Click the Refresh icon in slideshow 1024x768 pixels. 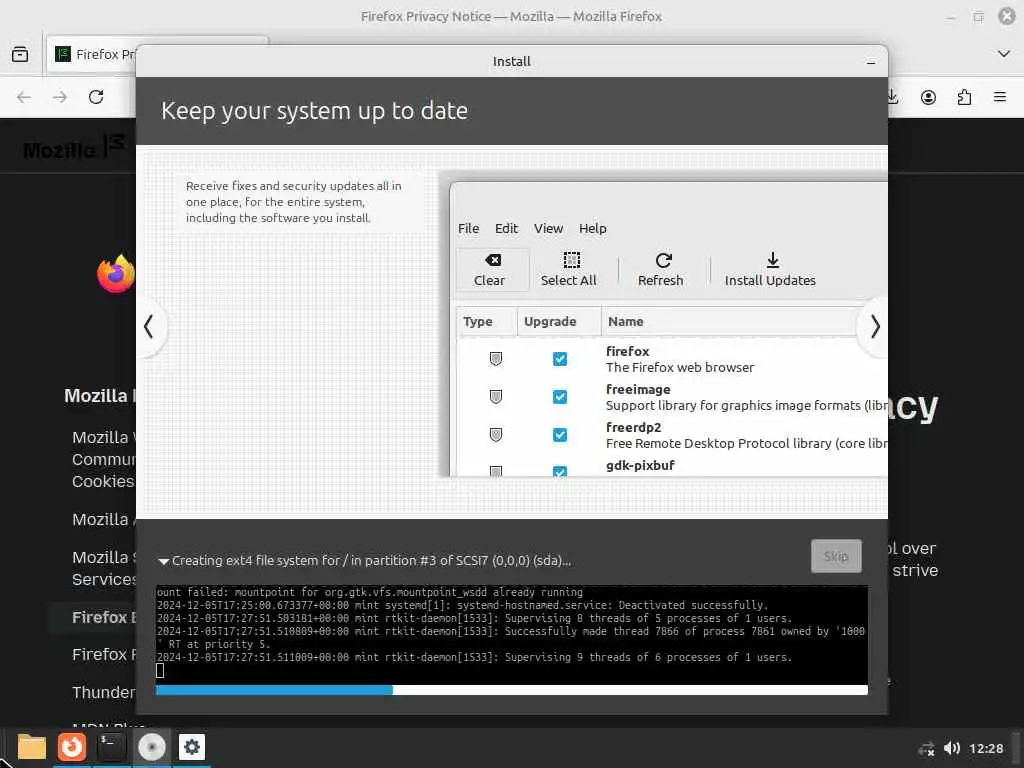pos(664,260)
